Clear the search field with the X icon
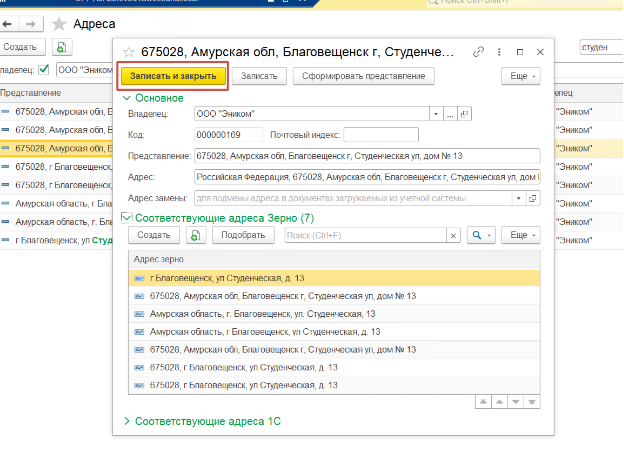624x451 pixels. coord(452,235)
